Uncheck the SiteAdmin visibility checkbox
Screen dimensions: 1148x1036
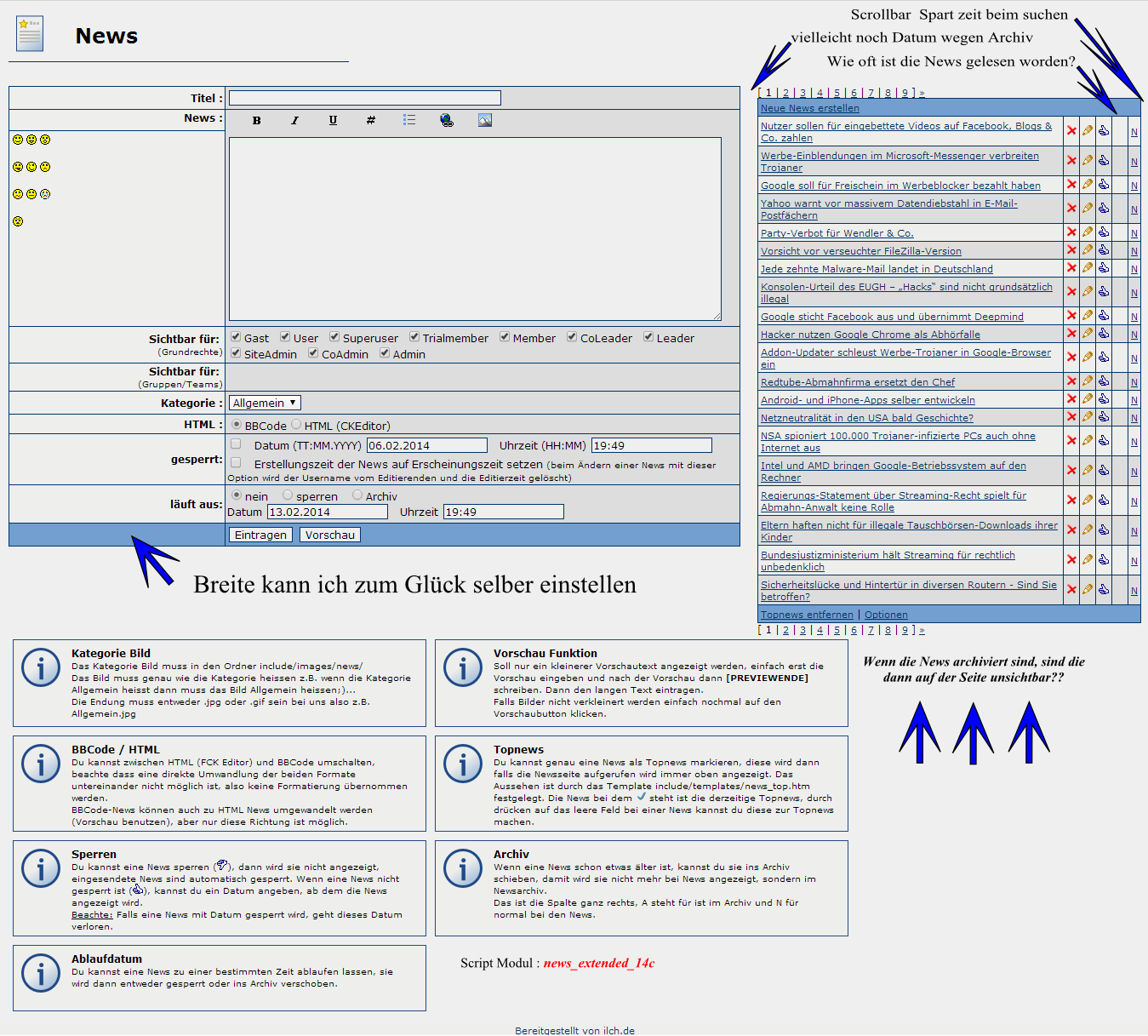(x=236, y=353)
